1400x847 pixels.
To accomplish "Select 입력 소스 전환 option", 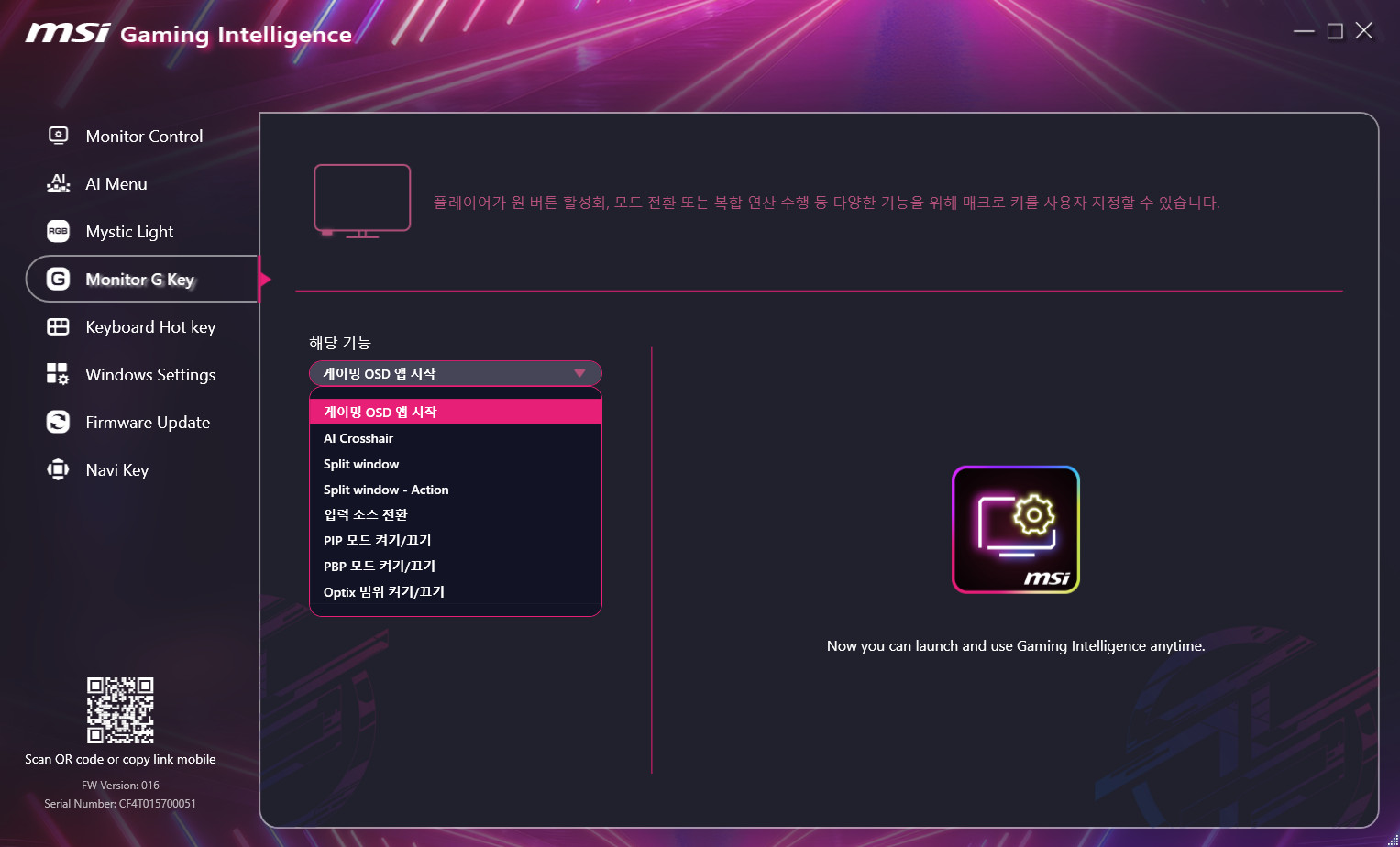I will point(365,514).
